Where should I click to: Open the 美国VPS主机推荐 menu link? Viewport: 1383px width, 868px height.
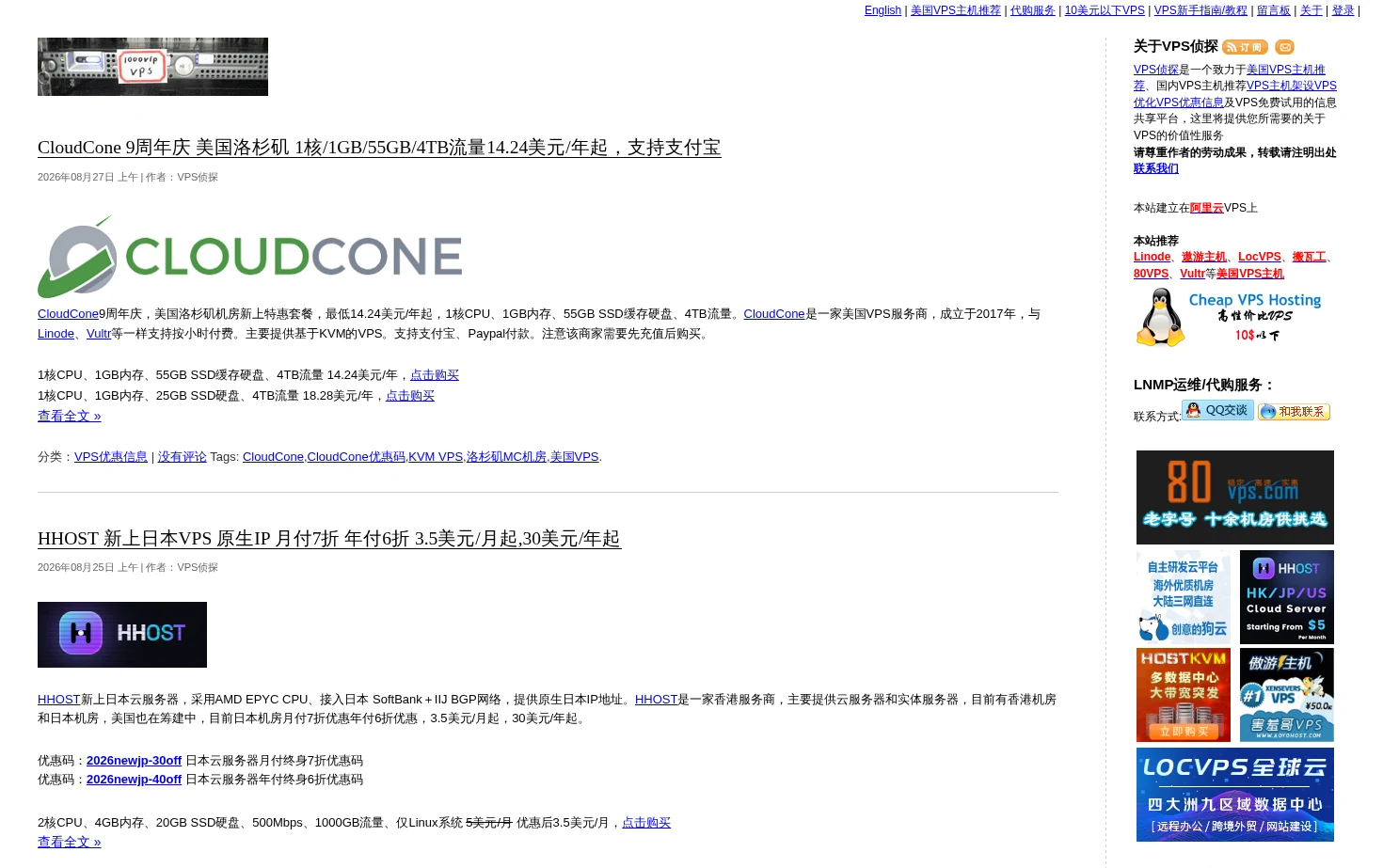pos(956,10)
